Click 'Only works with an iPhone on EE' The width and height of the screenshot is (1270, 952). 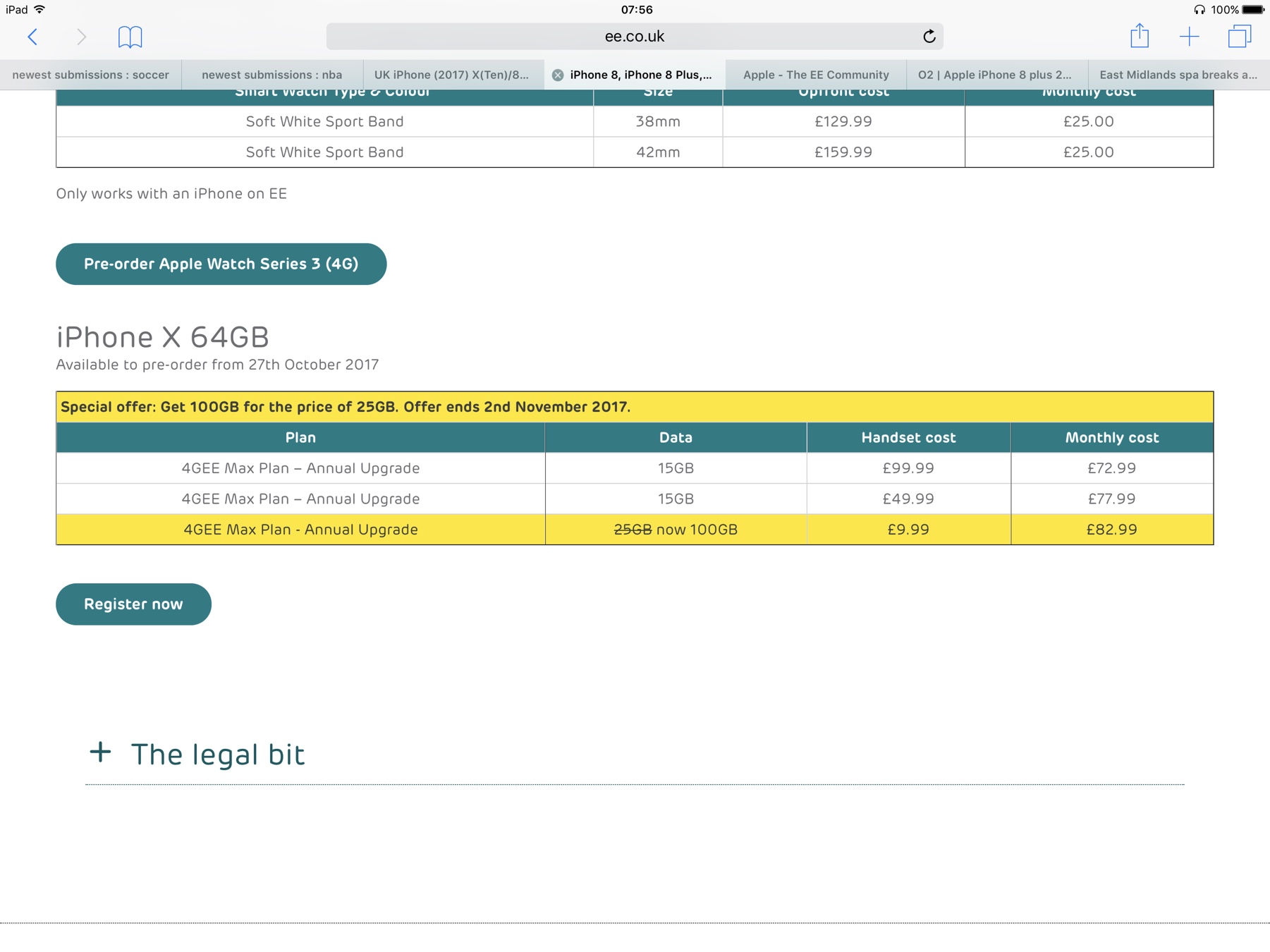pos(171,194)
